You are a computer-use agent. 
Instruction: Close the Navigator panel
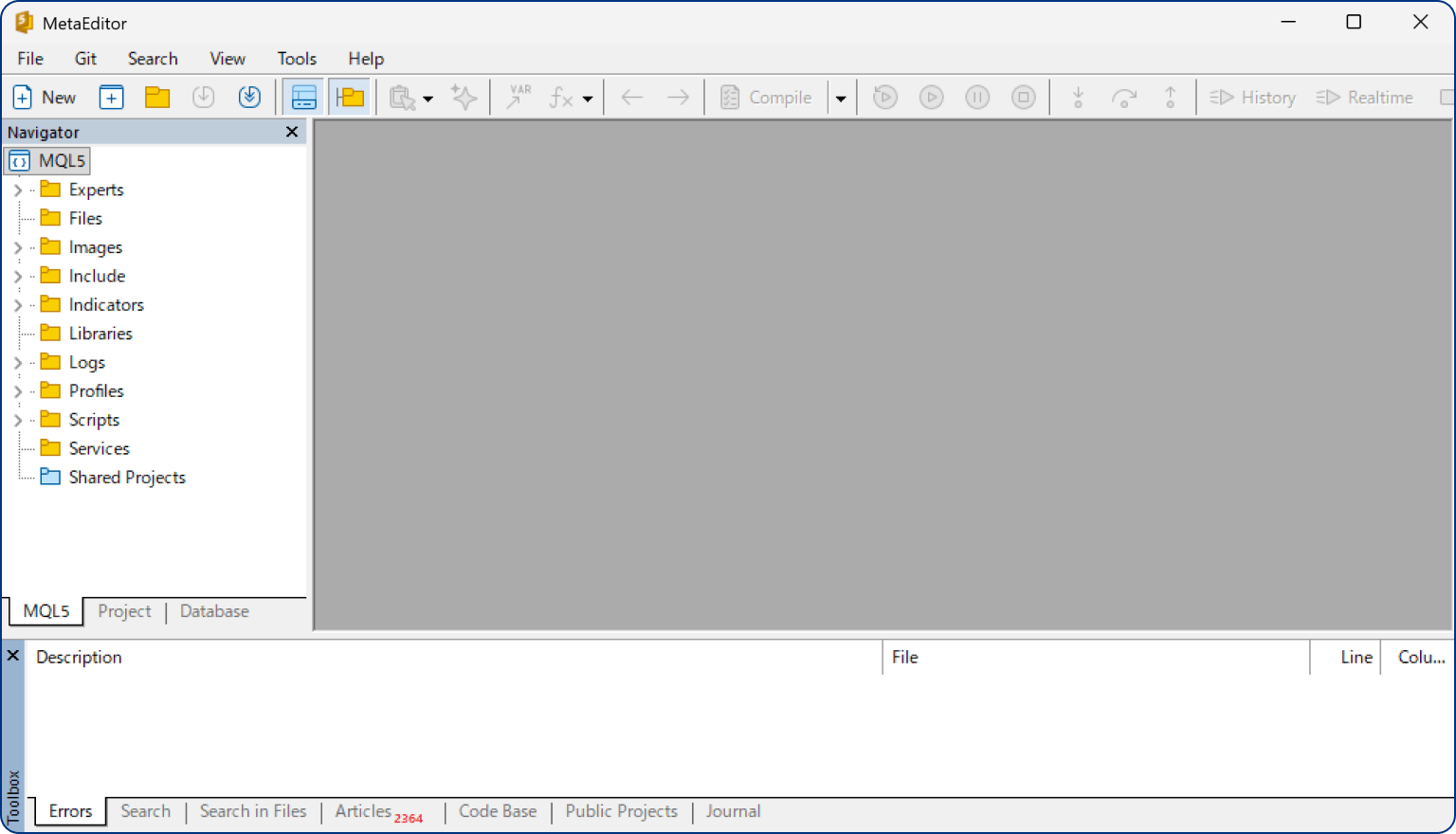(292, 133)
